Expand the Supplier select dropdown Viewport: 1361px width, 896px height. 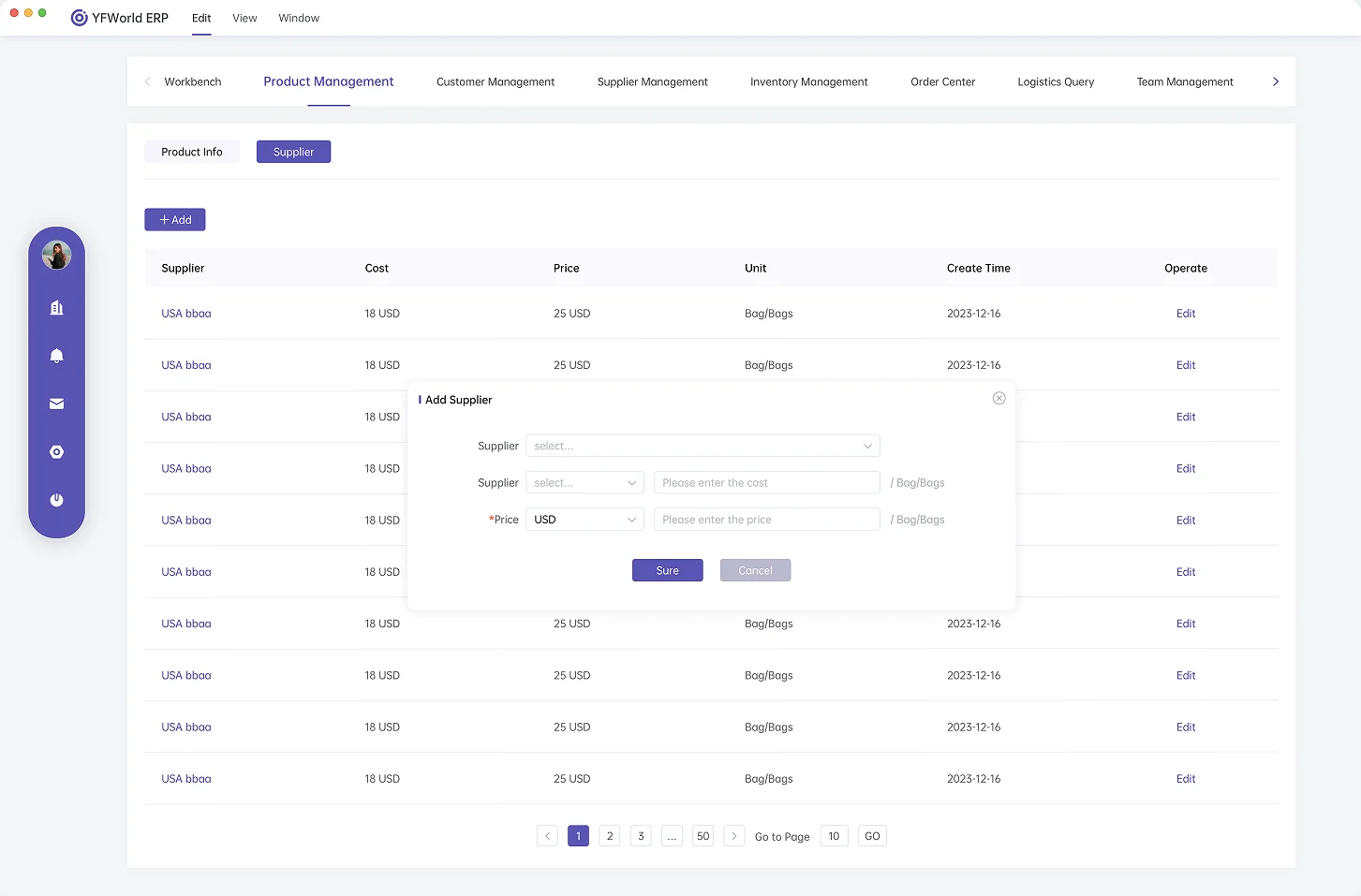click(703, 447)
